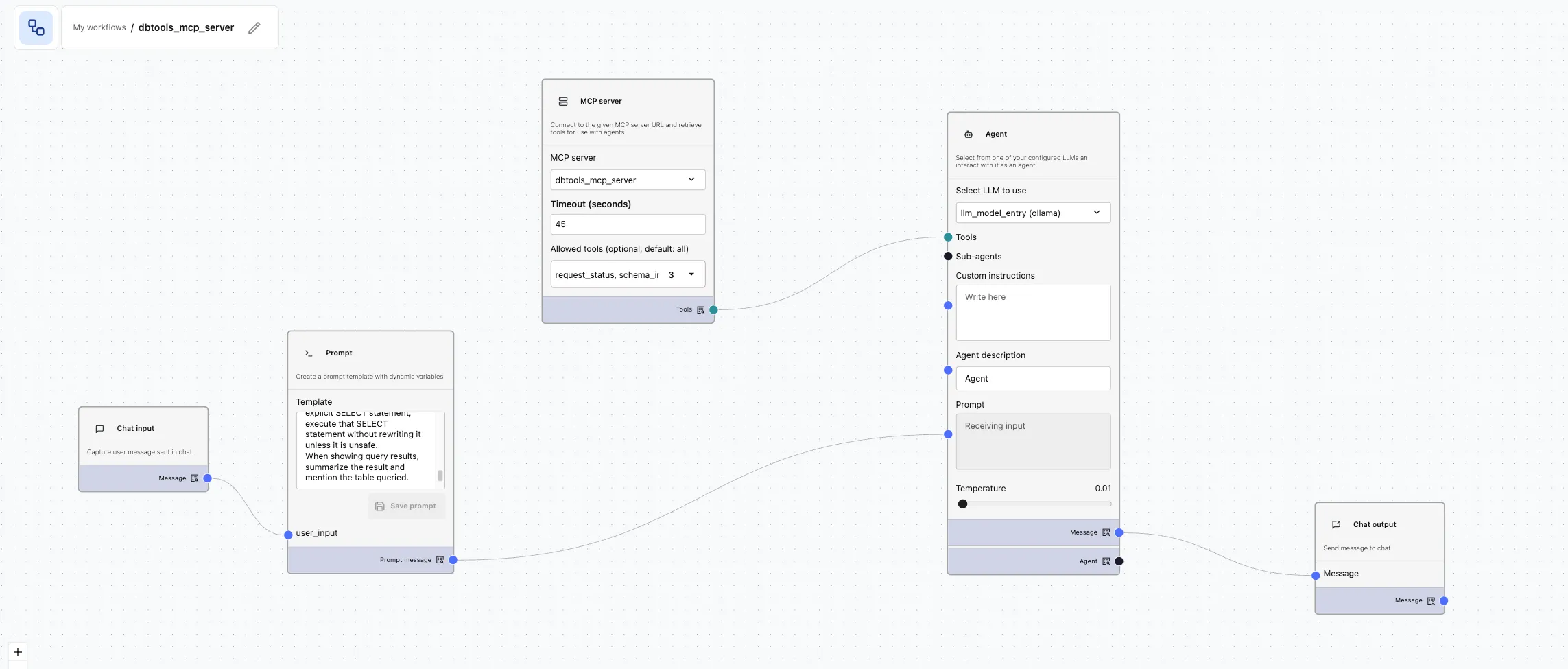
Task: Select the Prompt node title
Action: point(339,353)
